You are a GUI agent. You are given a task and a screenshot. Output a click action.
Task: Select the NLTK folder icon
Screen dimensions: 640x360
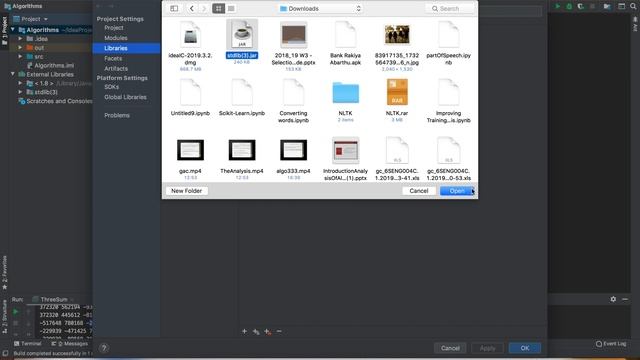[345, 92]
